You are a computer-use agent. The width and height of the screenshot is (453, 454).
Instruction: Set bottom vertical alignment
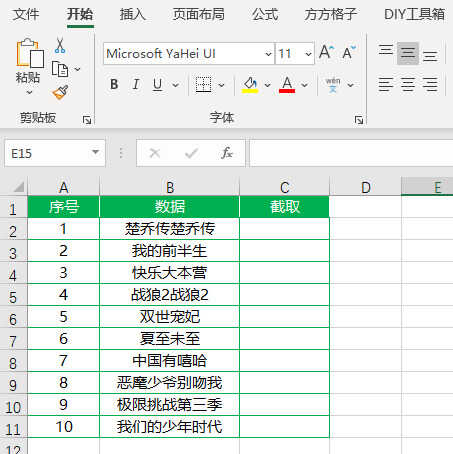click(x=430, y=56)
